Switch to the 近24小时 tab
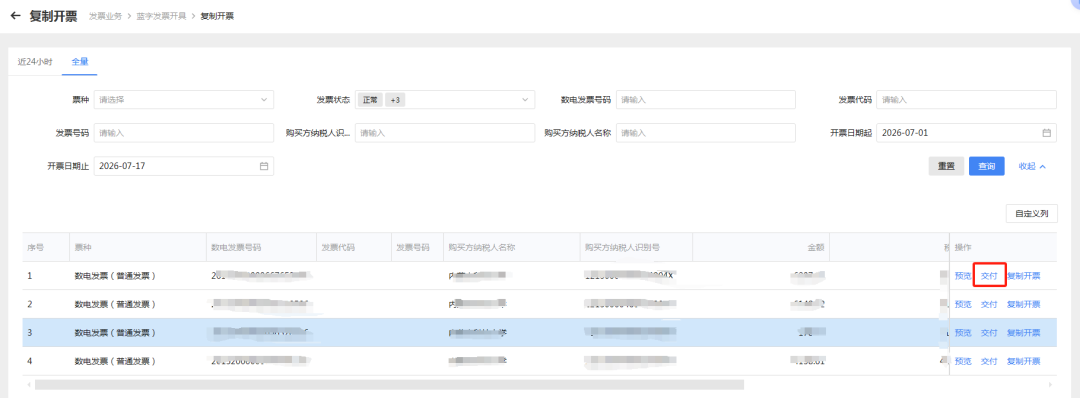Image resolution: width=1080 pixels, height=398 pixels. [35, 61]
